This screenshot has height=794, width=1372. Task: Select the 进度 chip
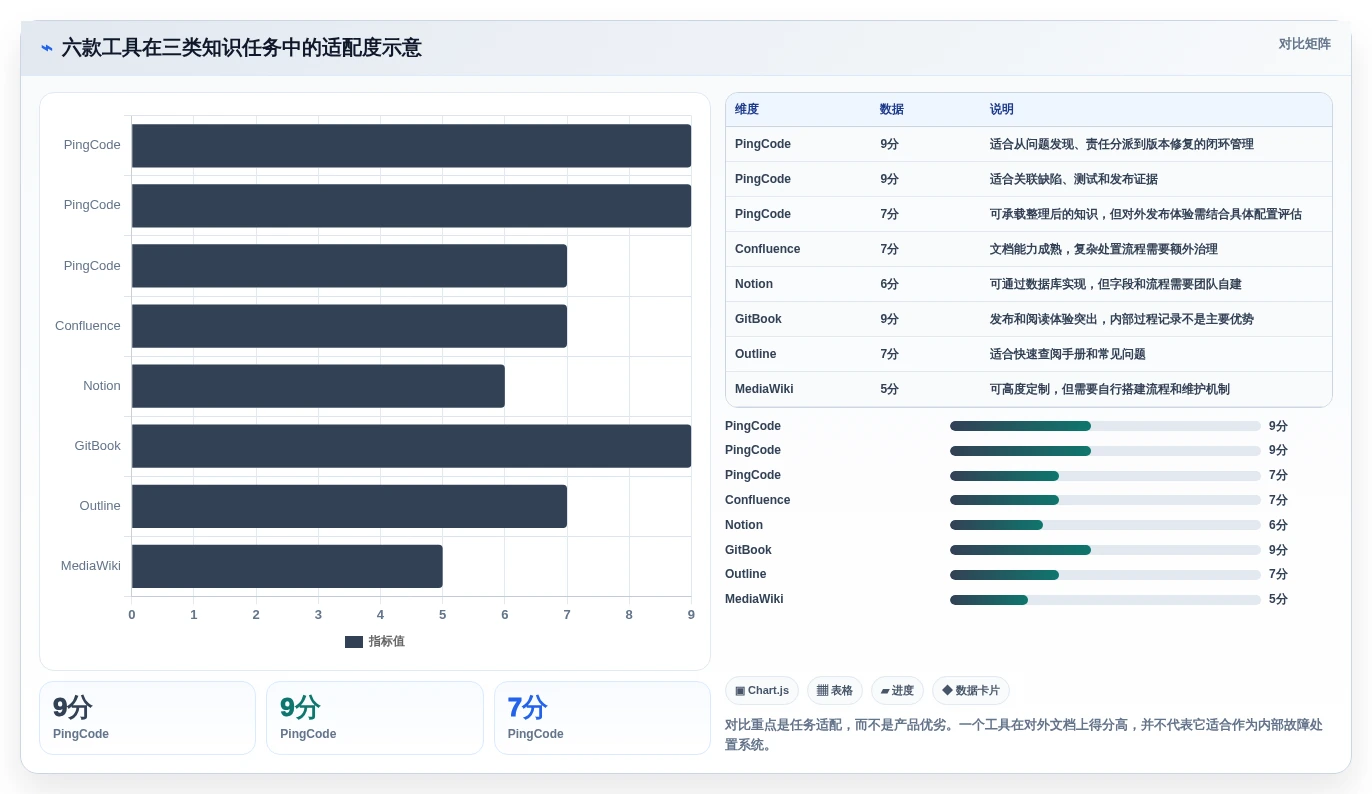(x=897, y=691)
